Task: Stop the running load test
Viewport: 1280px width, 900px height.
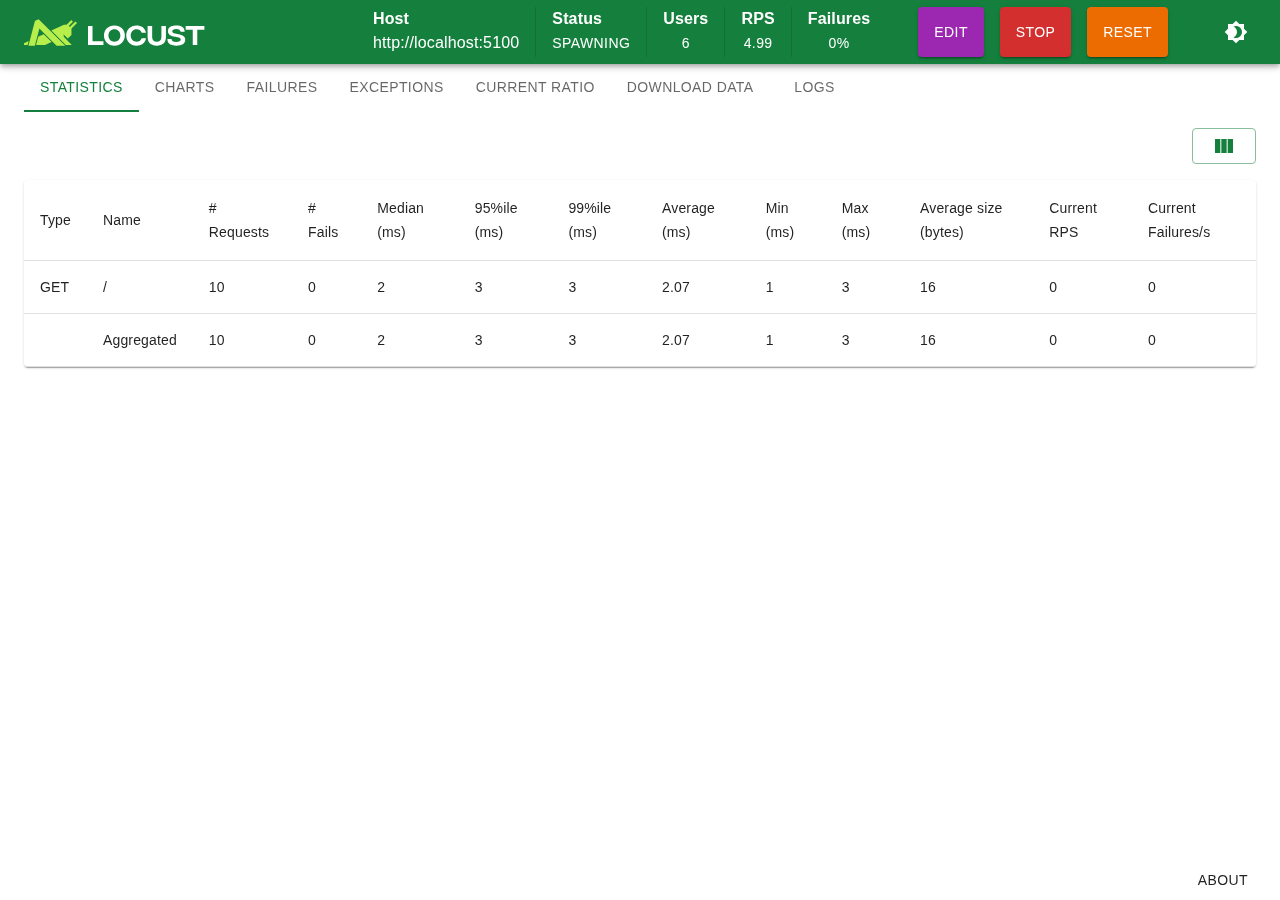Action: click(x=1035, y=32)
